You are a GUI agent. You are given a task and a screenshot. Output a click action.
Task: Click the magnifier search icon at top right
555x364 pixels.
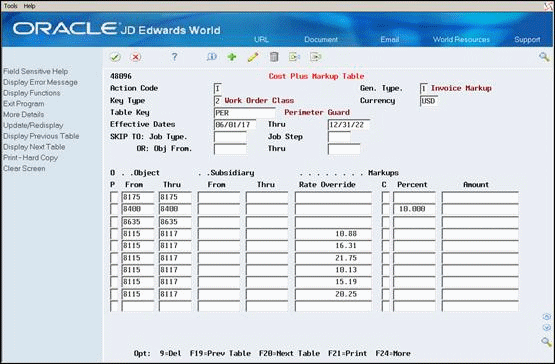[544, 57]
